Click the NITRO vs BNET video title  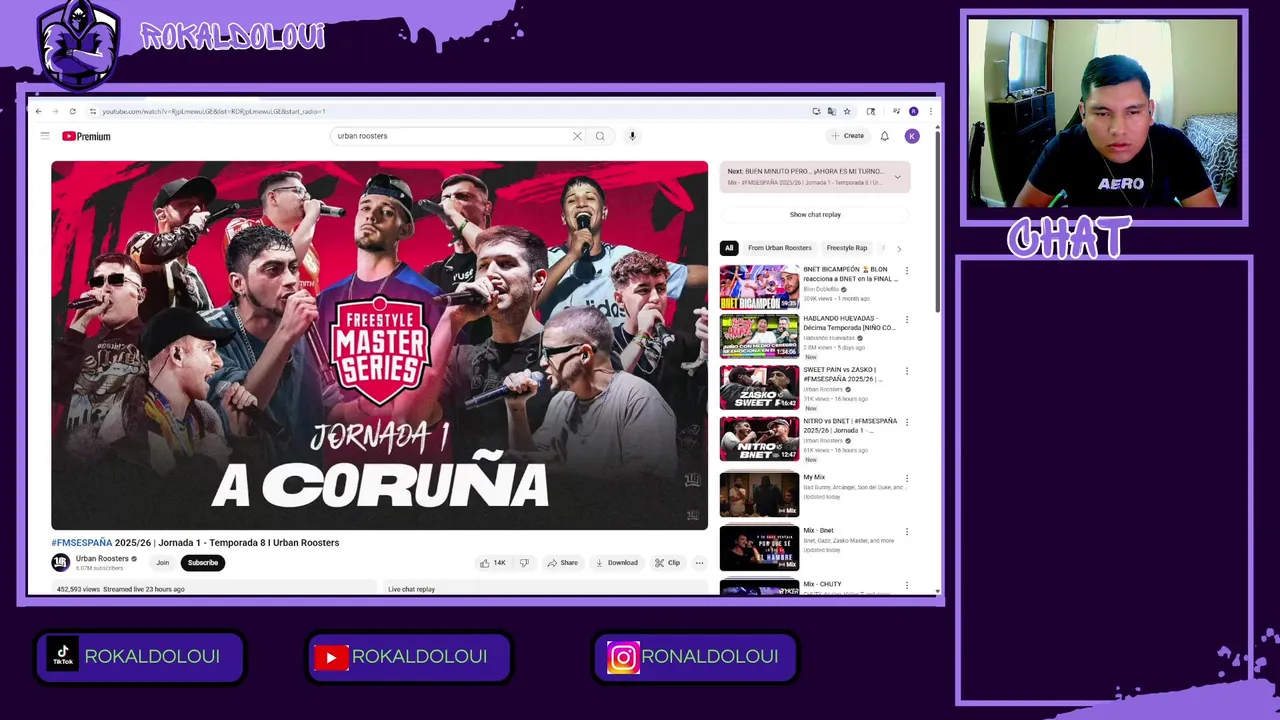pos(850,426)
